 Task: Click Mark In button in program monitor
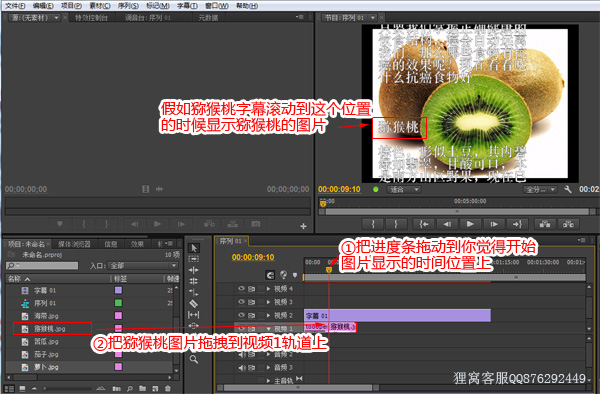(373, 224)
